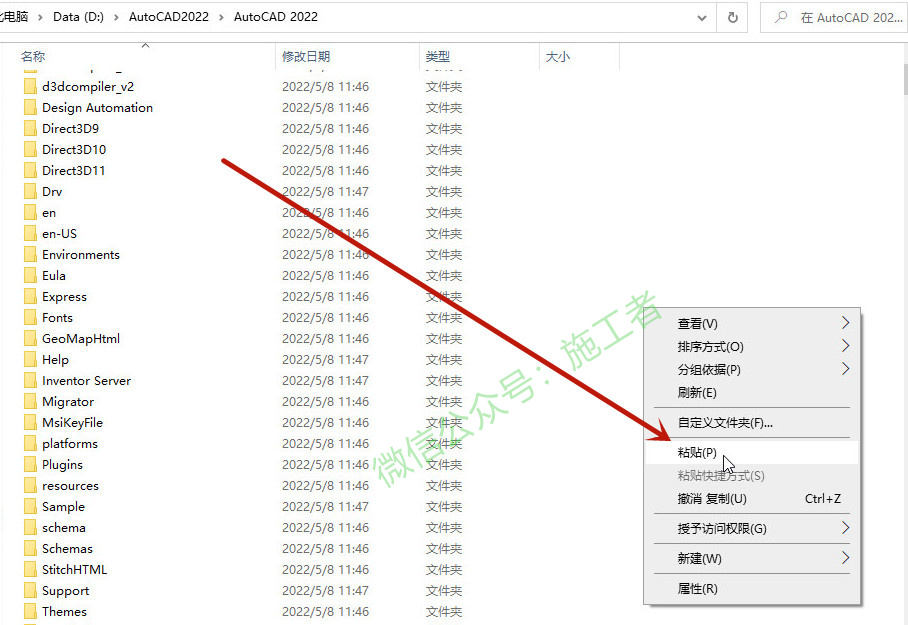Open 新建(W) context menu entry
The width and height of the screenshot is (908, 625).
pos(752,558)
